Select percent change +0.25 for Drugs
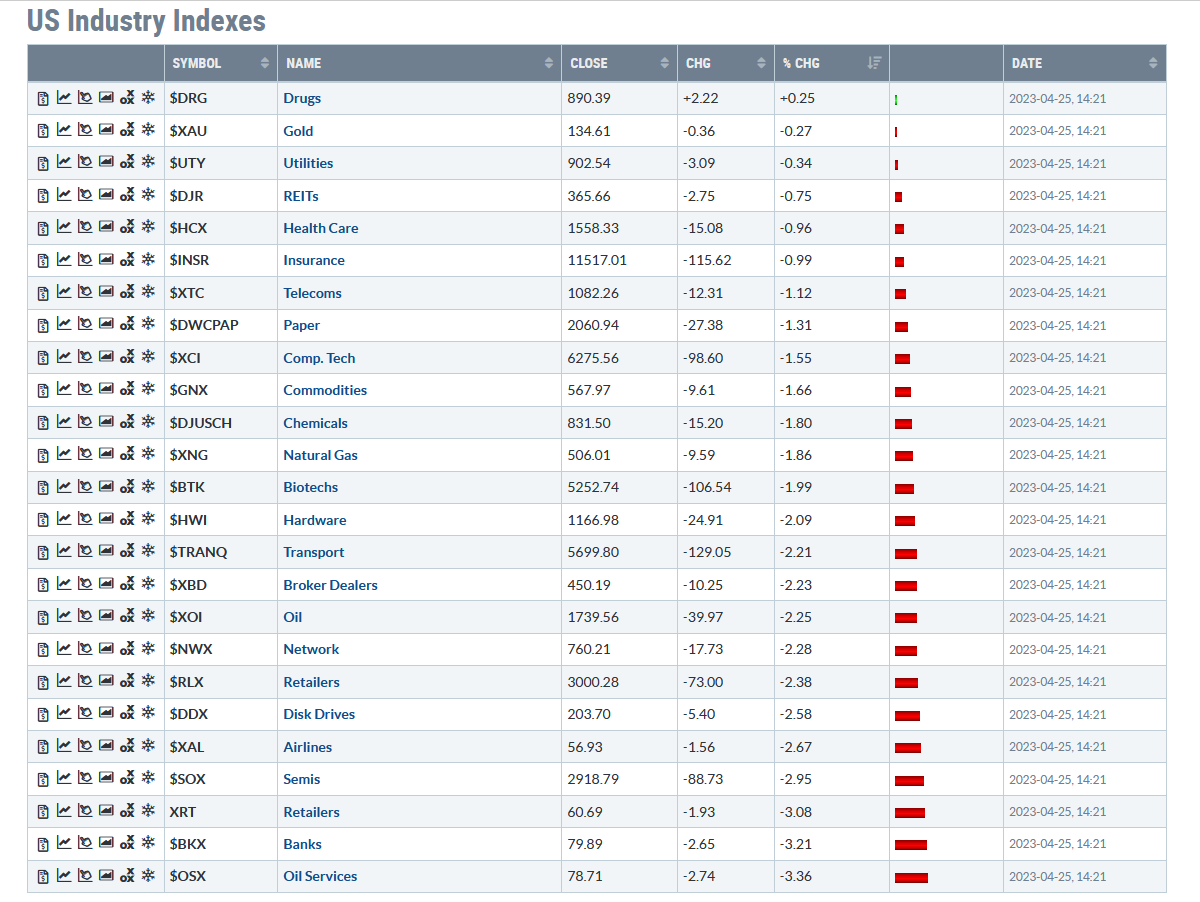Image resolution: width=1200 pixels, height=902 pixels. click(797, 98)
